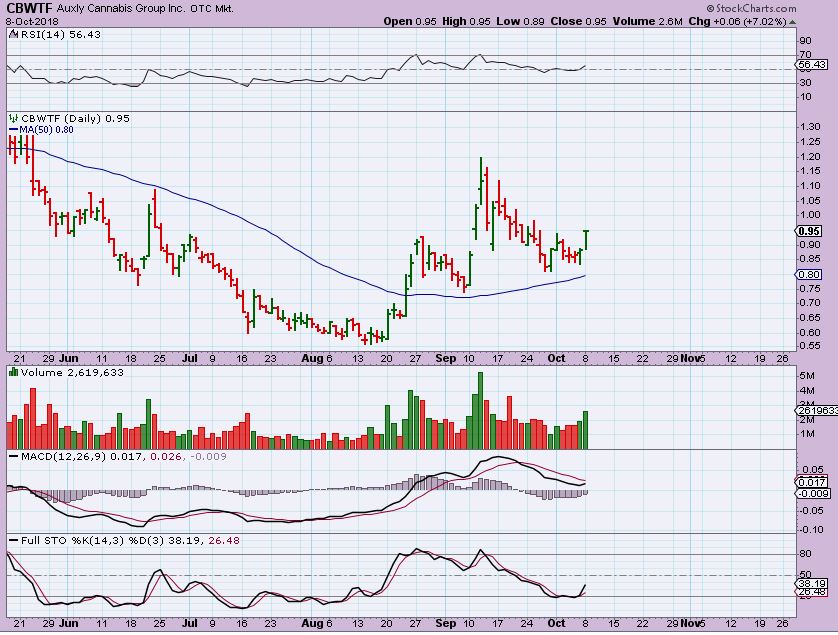The height and width of the screenshot is (635, 838).
Task: Click the gray -0.009 MACD histogram value in legend
Action: click(x=208, y=456)
